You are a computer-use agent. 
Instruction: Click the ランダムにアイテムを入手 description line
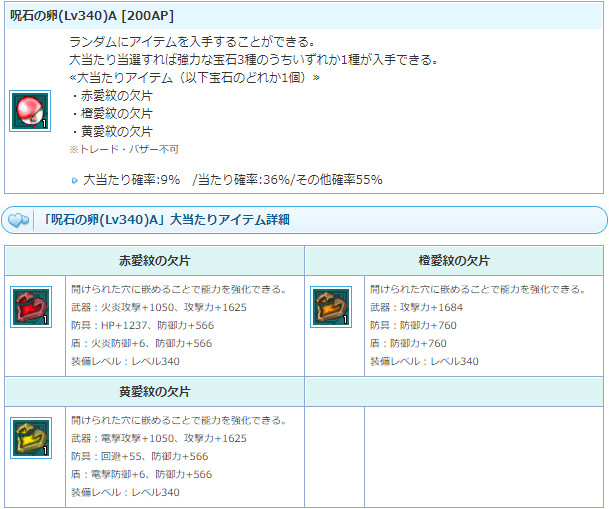tap(192, 42)
